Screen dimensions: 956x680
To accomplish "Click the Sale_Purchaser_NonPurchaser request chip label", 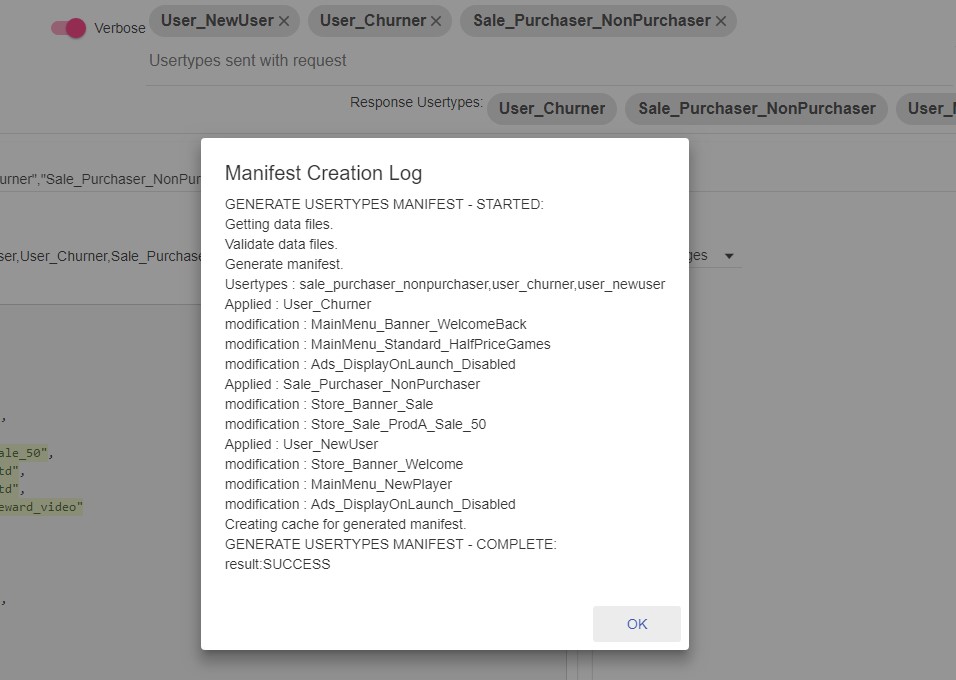I will tap(591, 21).
